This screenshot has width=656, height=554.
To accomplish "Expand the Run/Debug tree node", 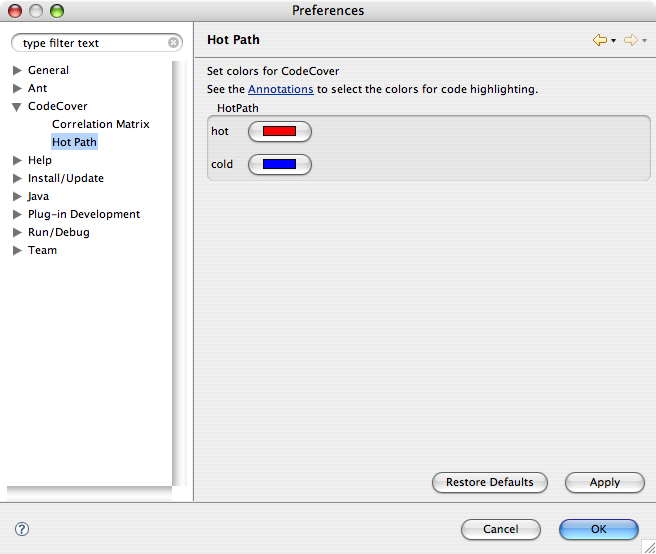I will 17,232.
